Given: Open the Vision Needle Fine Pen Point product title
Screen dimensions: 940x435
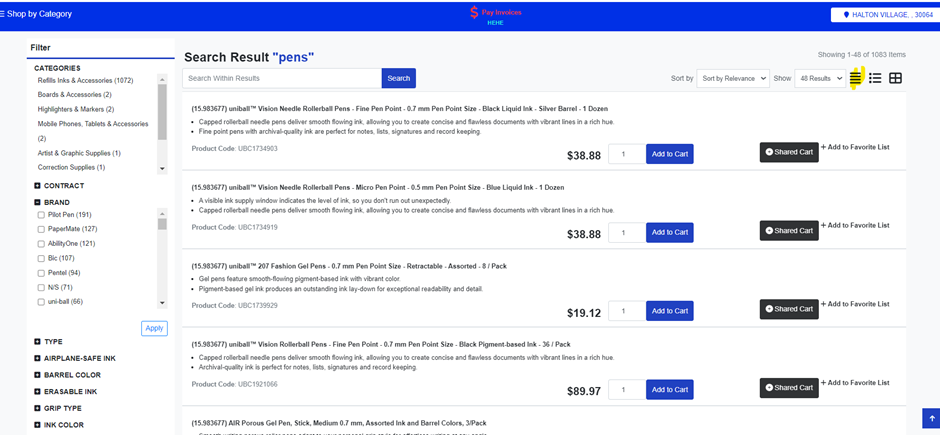Looking at the screenshot, I should pyautogui.click(x=399, y=109).
